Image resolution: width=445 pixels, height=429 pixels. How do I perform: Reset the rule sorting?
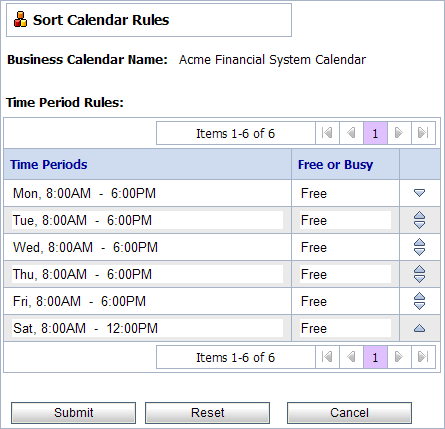coord(207,413)
